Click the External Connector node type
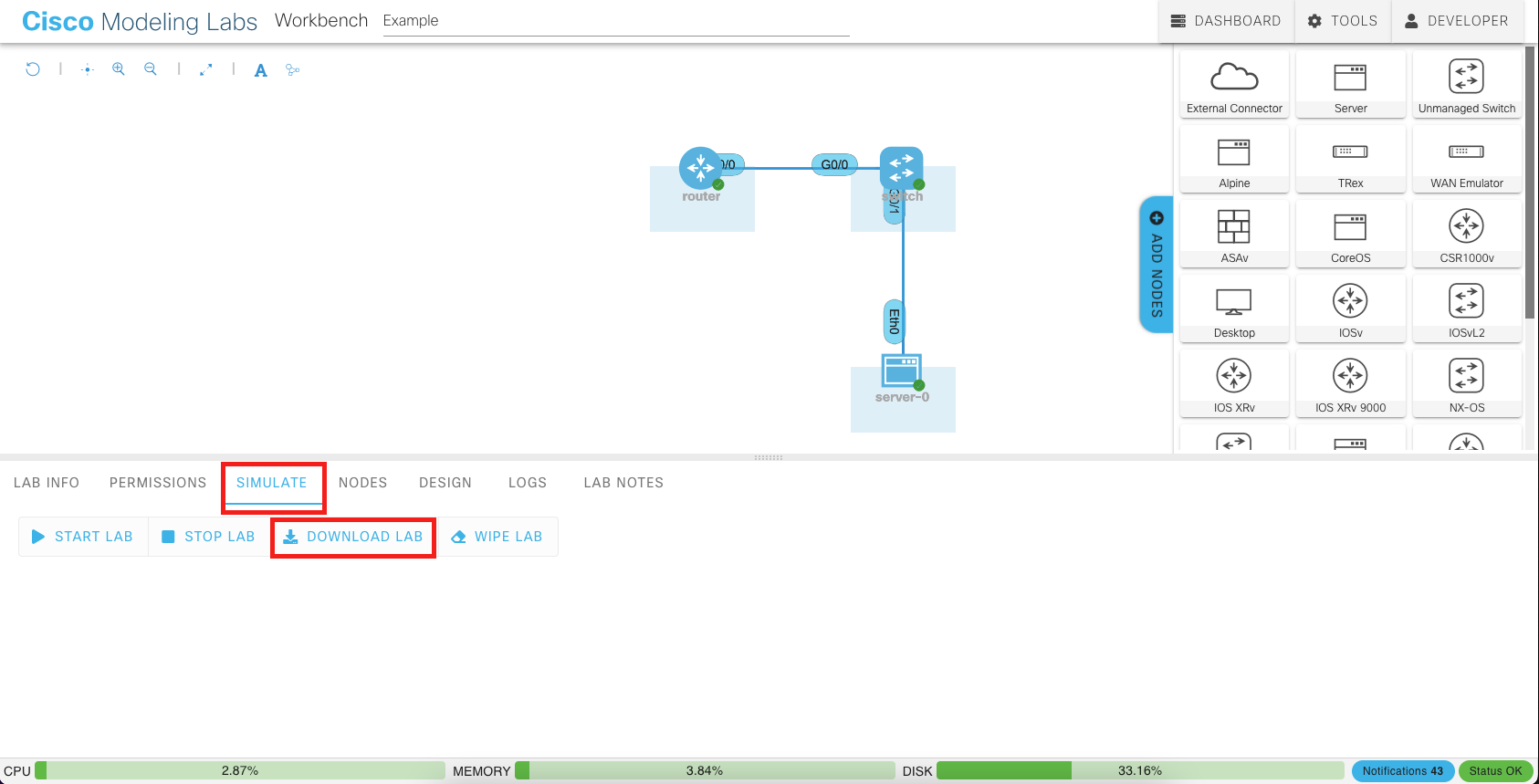 tap(1234, 84)
